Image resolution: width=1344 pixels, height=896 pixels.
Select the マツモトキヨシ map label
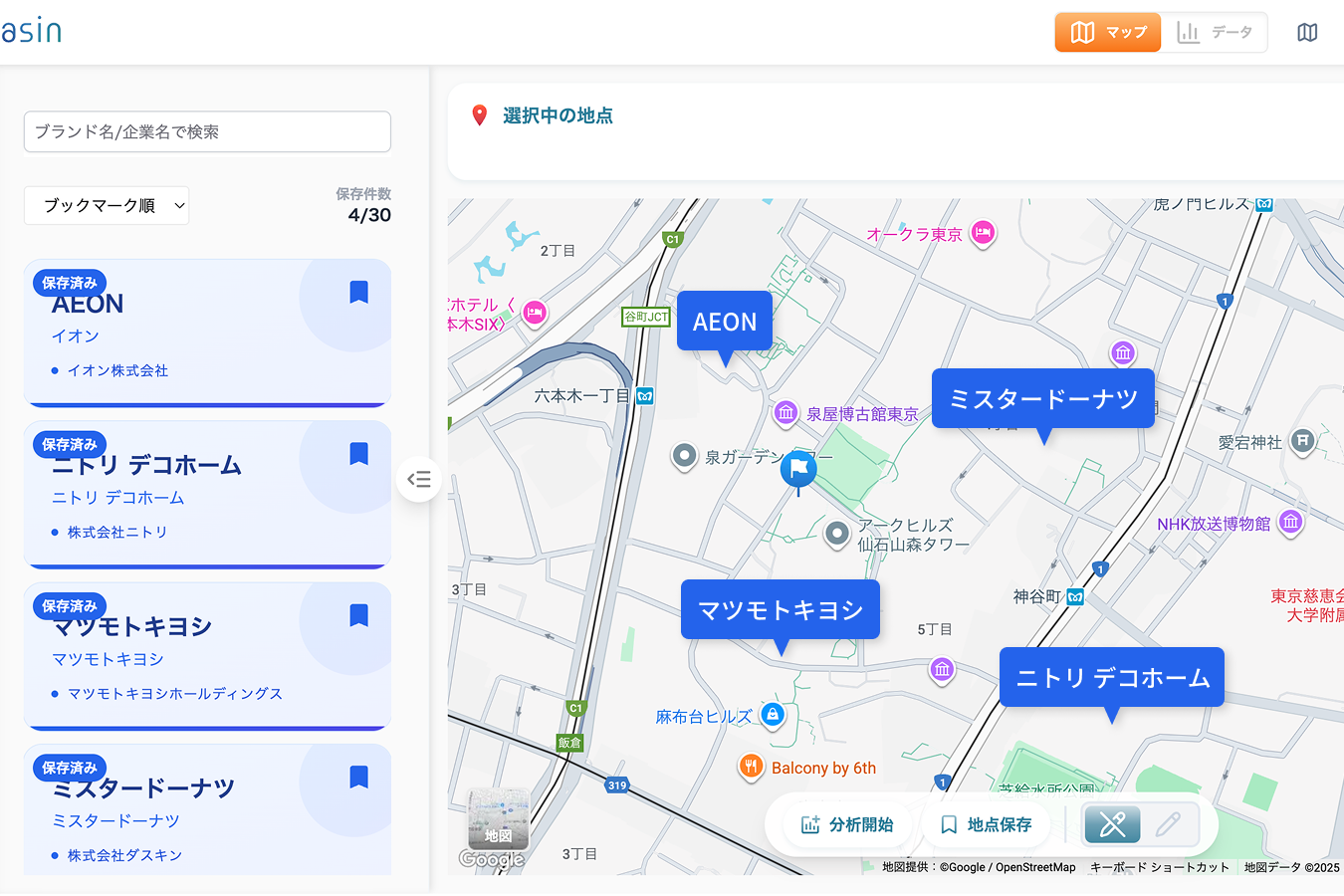click(x=780, y=609)
